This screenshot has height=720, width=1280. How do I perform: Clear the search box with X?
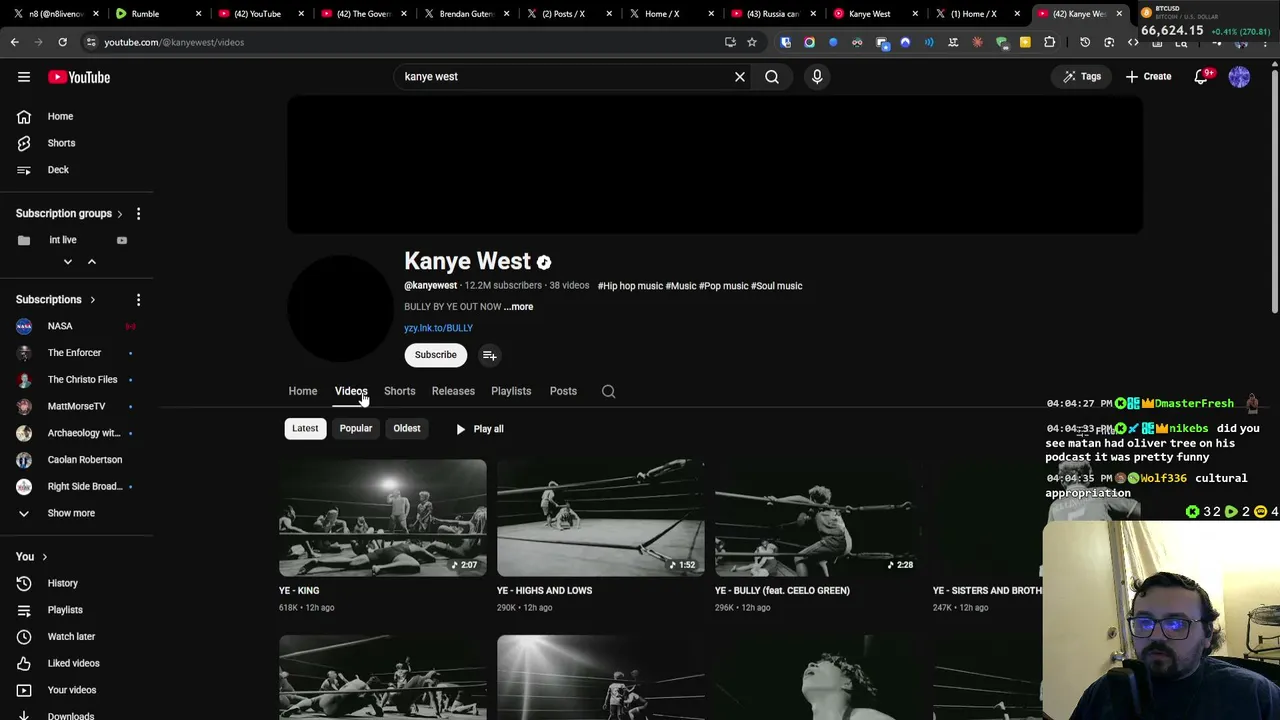pyautogui.click(x=740, y=77)
